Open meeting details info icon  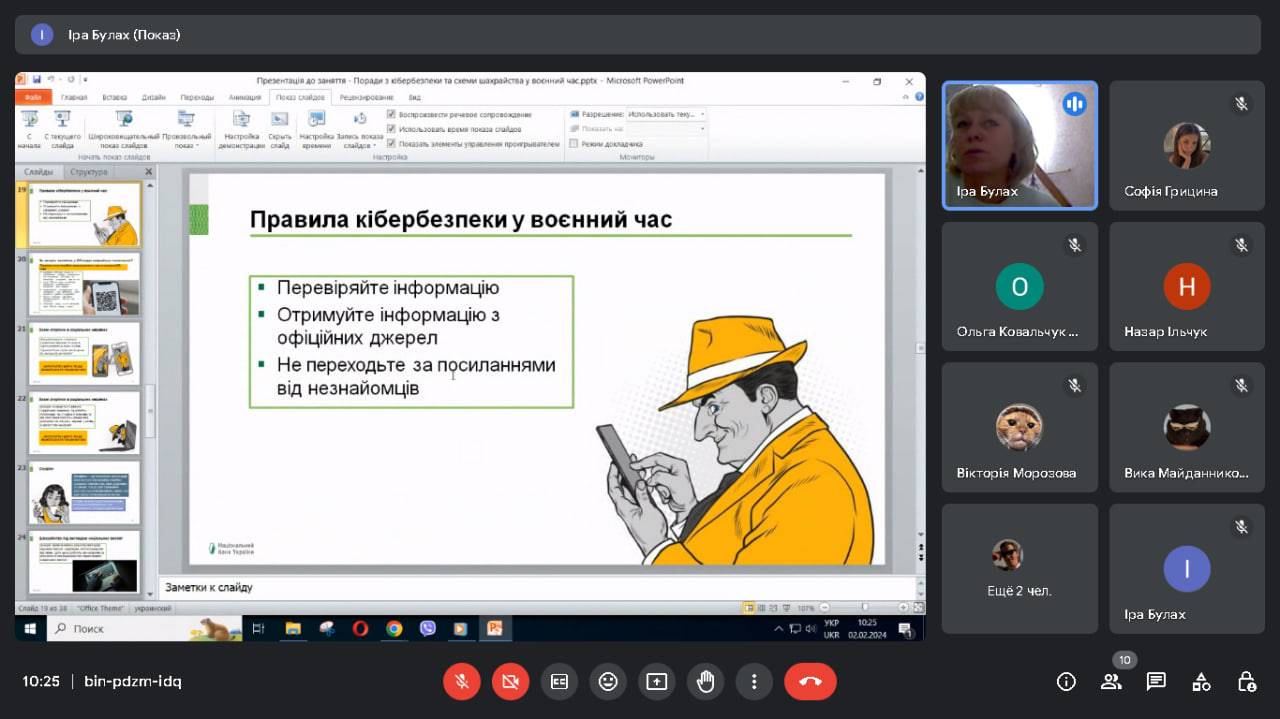pos(1066,682)
